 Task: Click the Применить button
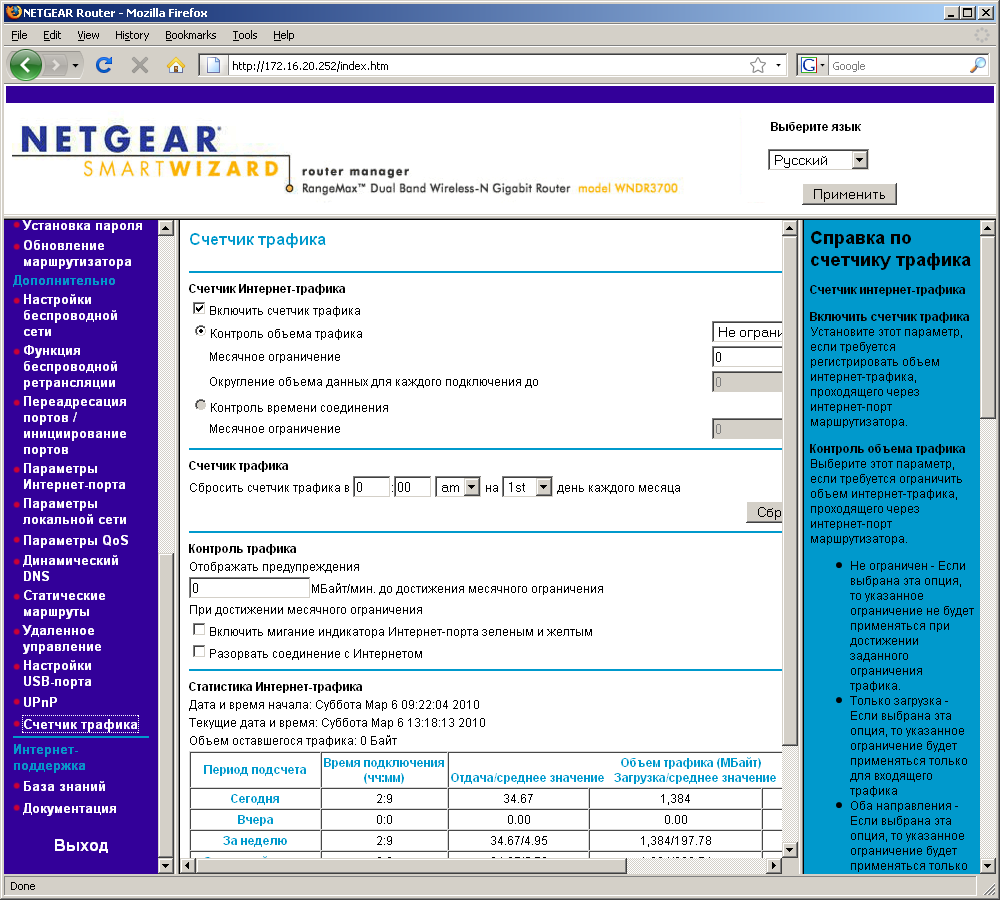[849, 194]
